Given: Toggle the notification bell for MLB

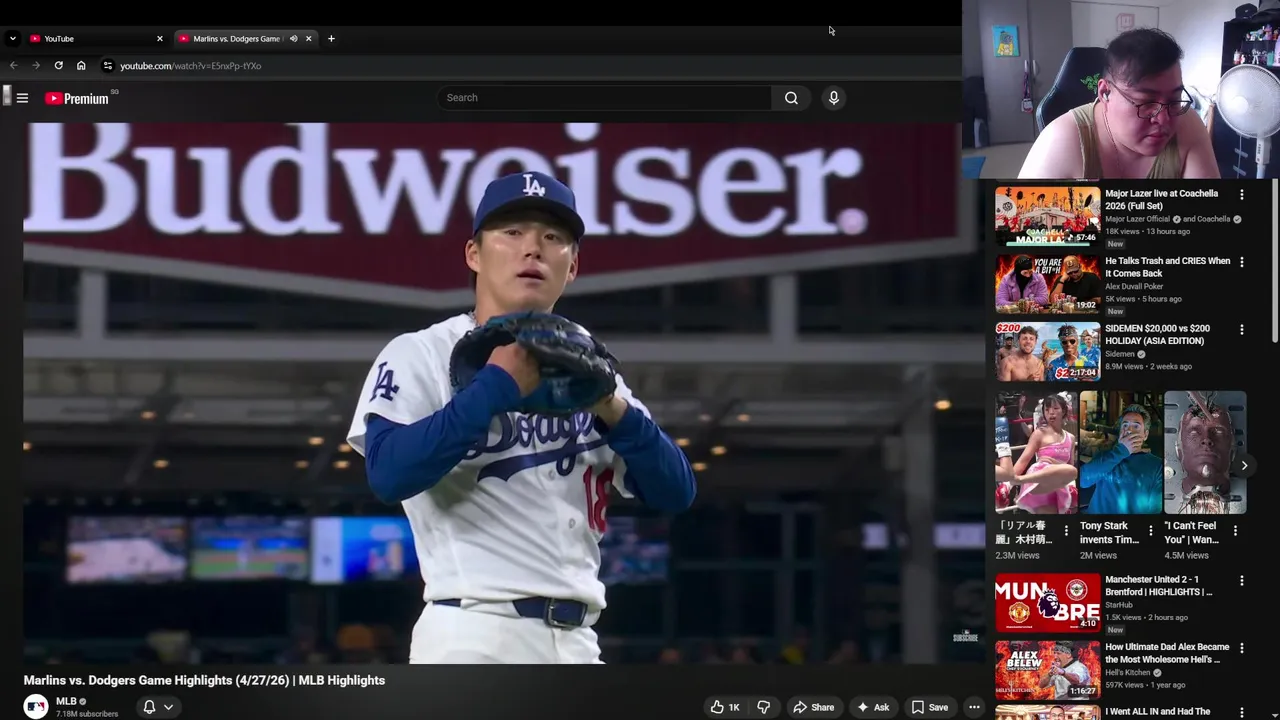Looking at the screenshot, I should (x=149, y=707).
